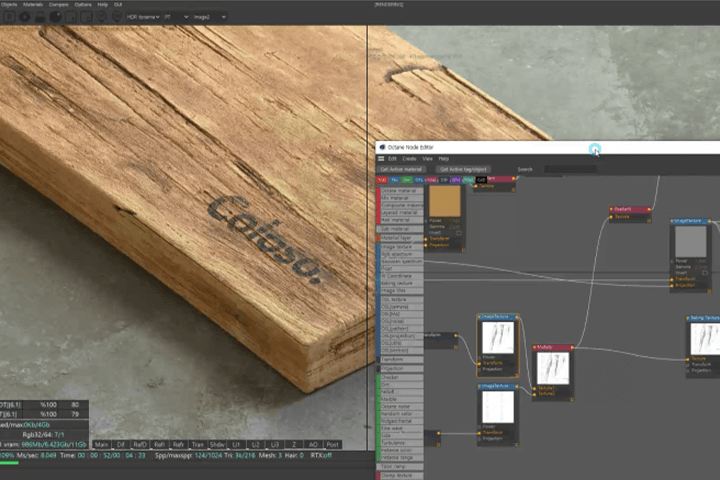Select the Post render pass tab
The height and width of the screenshot is (480, 720).
tap(332, 445)
